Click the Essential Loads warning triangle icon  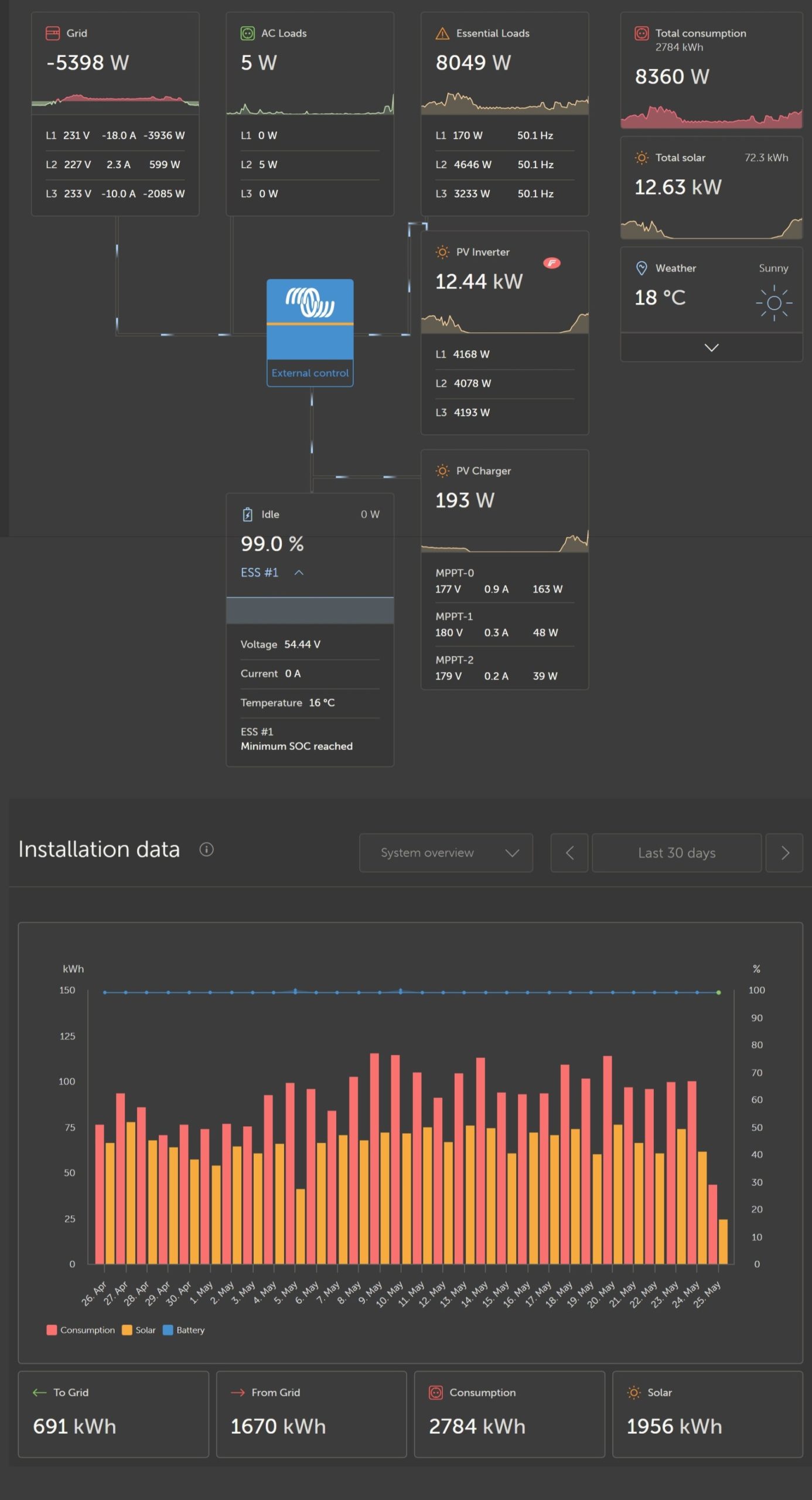pyautogui.click(x=442, y=33)
